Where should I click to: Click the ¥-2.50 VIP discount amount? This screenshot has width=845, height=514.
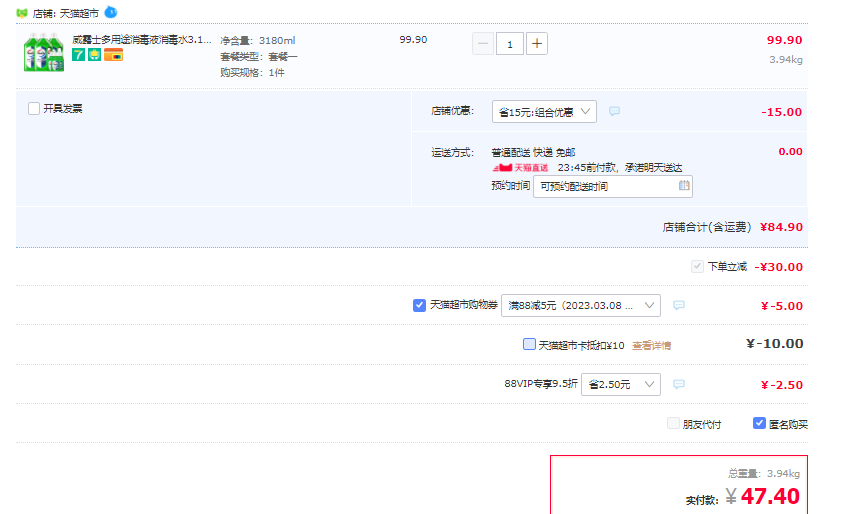coord(781,385)
